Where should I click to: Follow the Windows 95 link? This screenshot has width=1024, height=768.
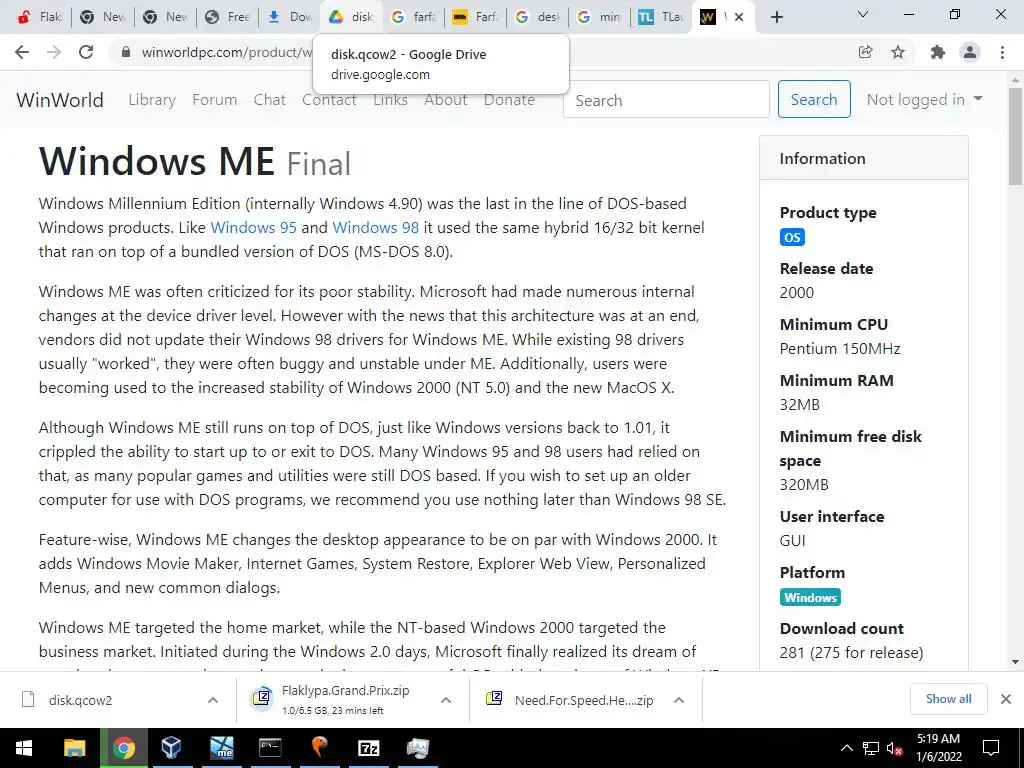(253, 227)
